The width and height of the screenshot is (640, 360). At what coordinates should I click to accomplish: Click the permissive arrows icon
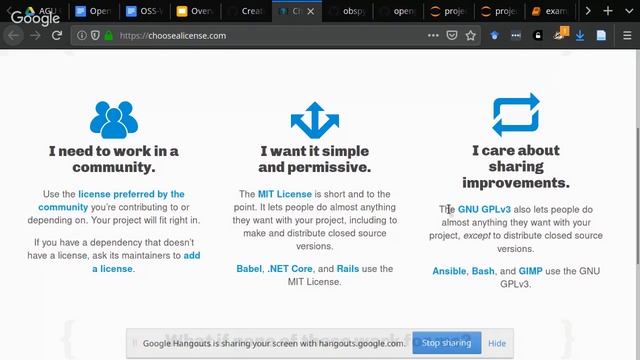[315, 120]
